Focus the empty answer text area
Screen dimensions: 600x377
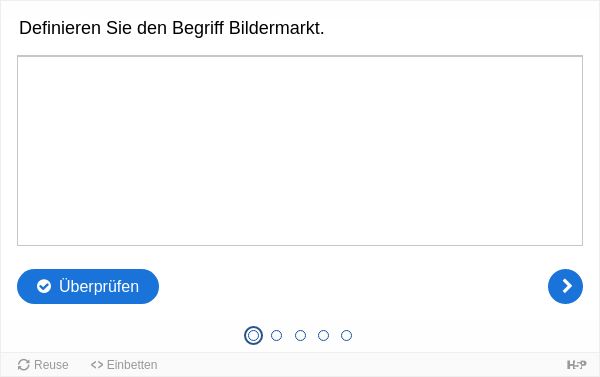tap(300, 150)
